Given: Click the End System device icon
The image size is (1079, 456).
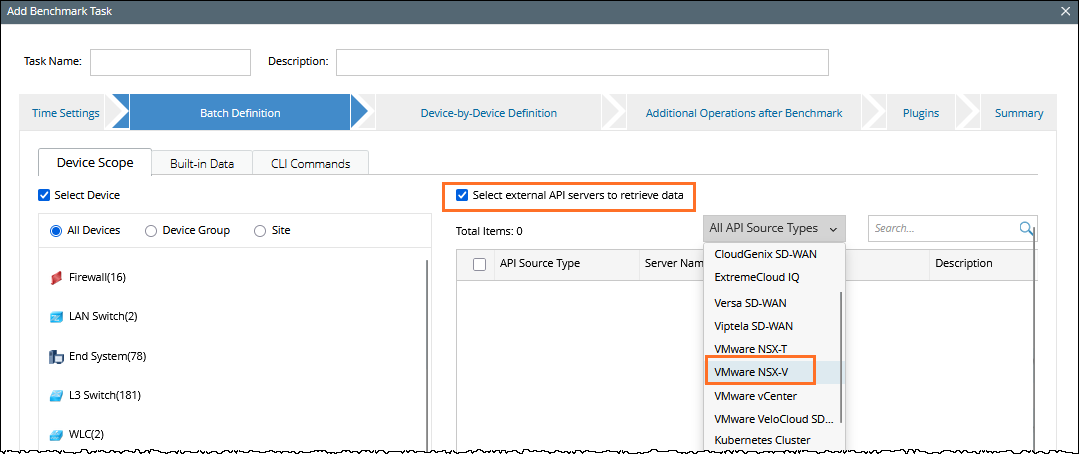Looking at the screenshot, I should click(x=56, y=356).
